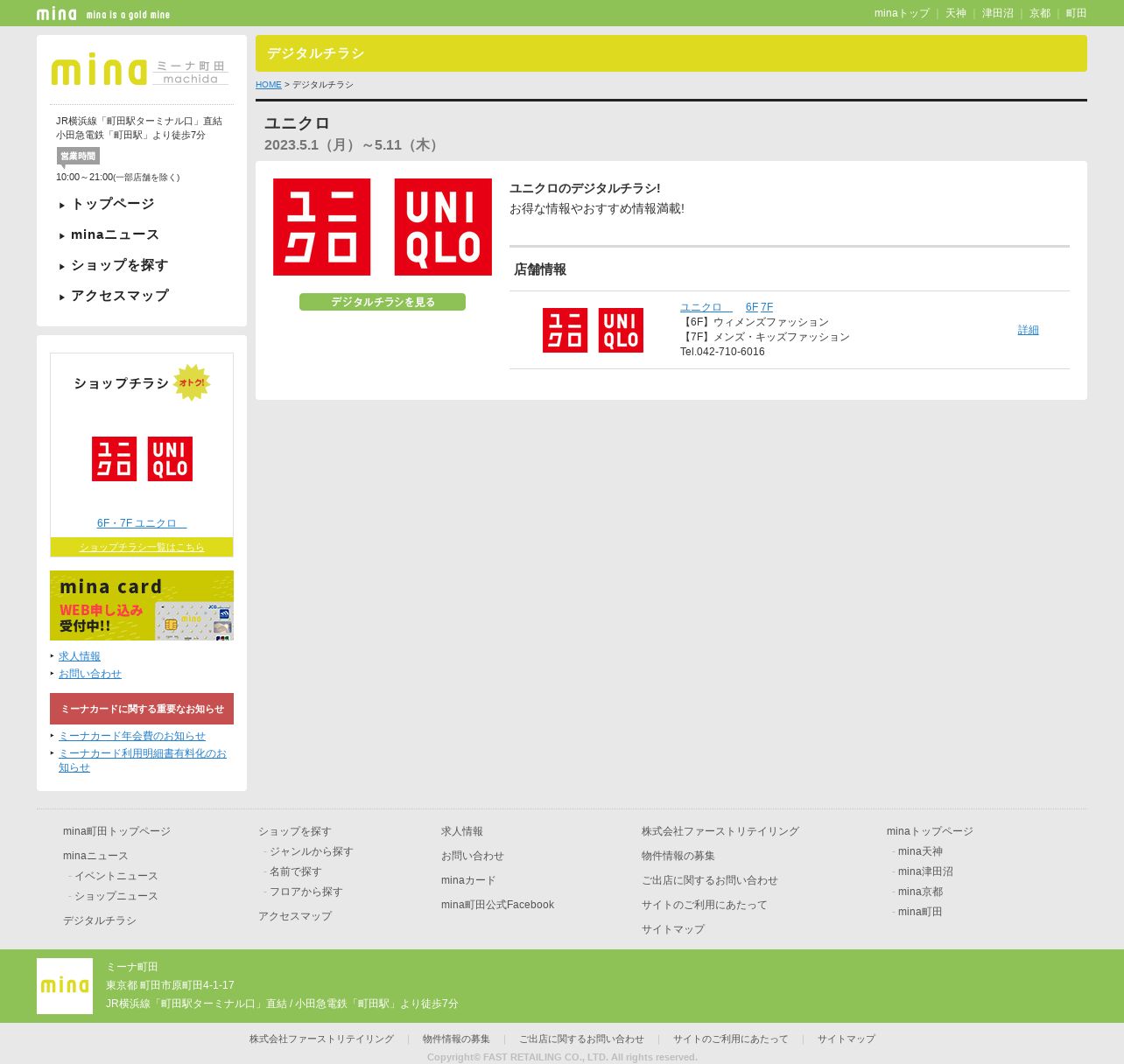Screen dimensions: 1124x1064
Task: Click サイトマップ in footer sitemap column
Action: [673, 929]
